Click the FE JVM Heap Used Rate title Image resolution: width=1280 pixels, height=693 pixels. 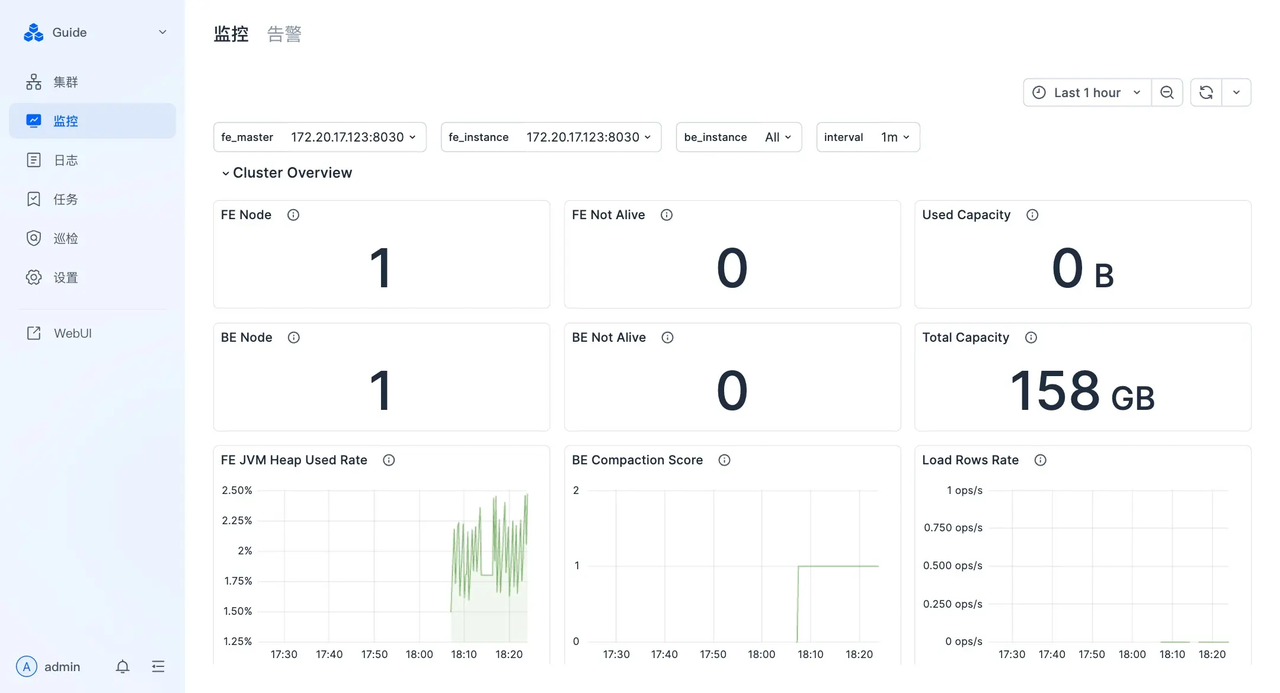[x=294, y=461]
